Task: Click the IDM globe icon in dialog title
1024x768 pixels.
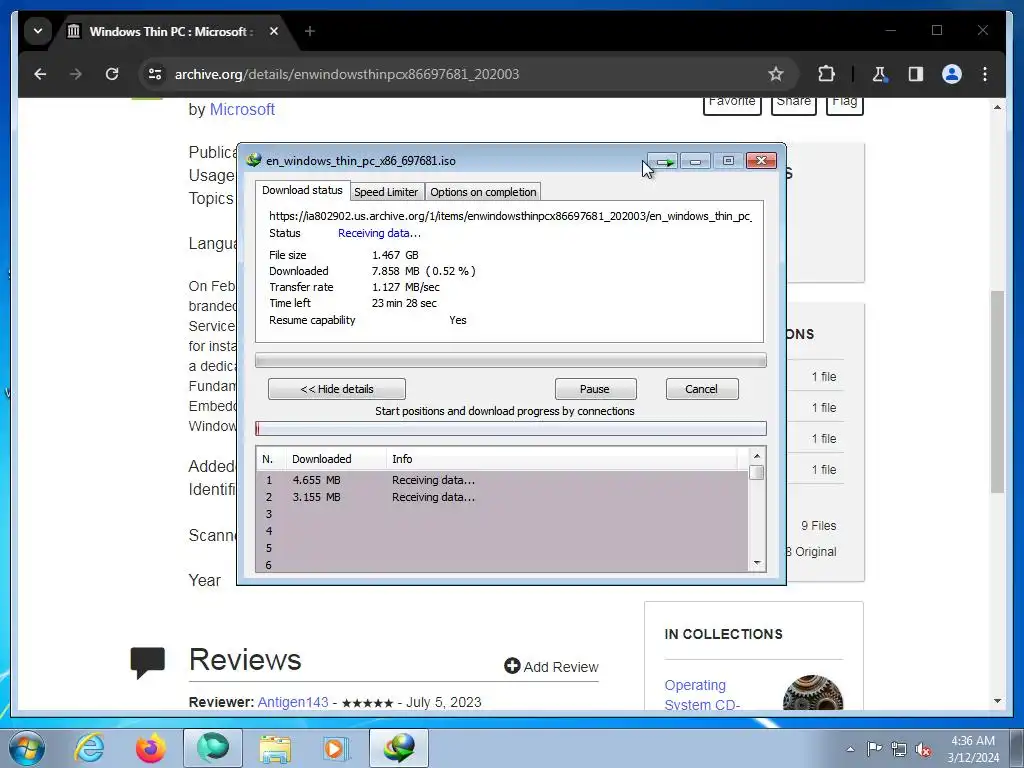Action: 253,160
